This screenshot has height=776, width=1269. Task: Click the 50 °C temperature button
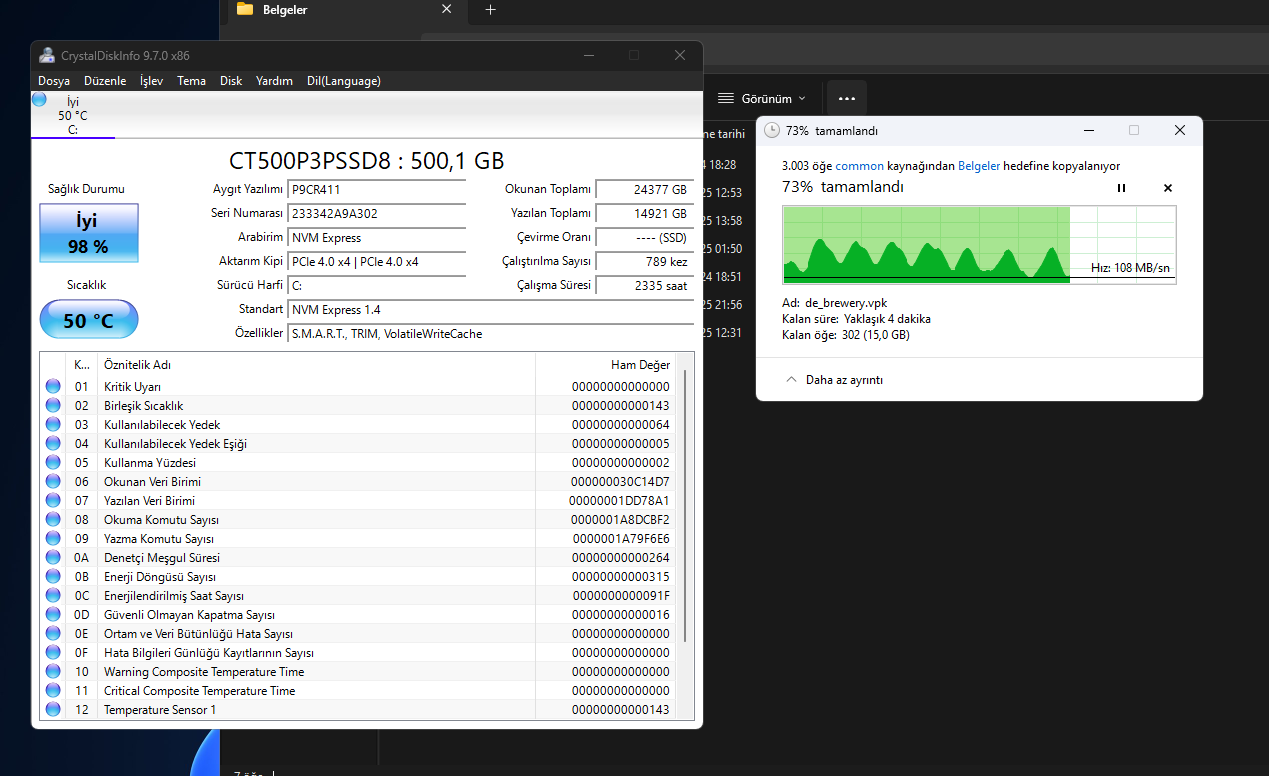[89, 320]
